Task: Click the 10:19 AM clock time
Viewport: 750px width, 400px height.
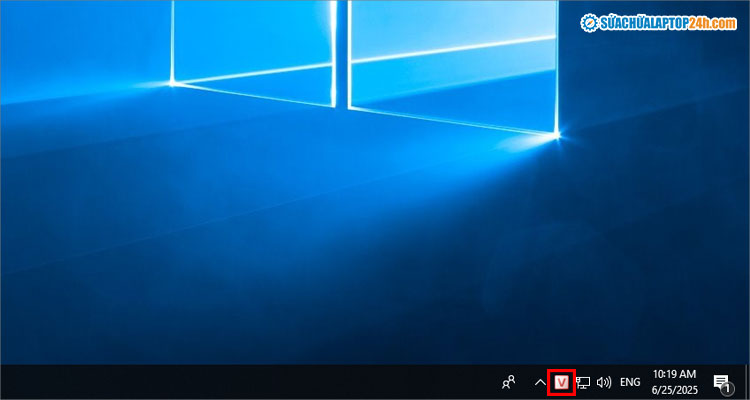Action: 672,374
